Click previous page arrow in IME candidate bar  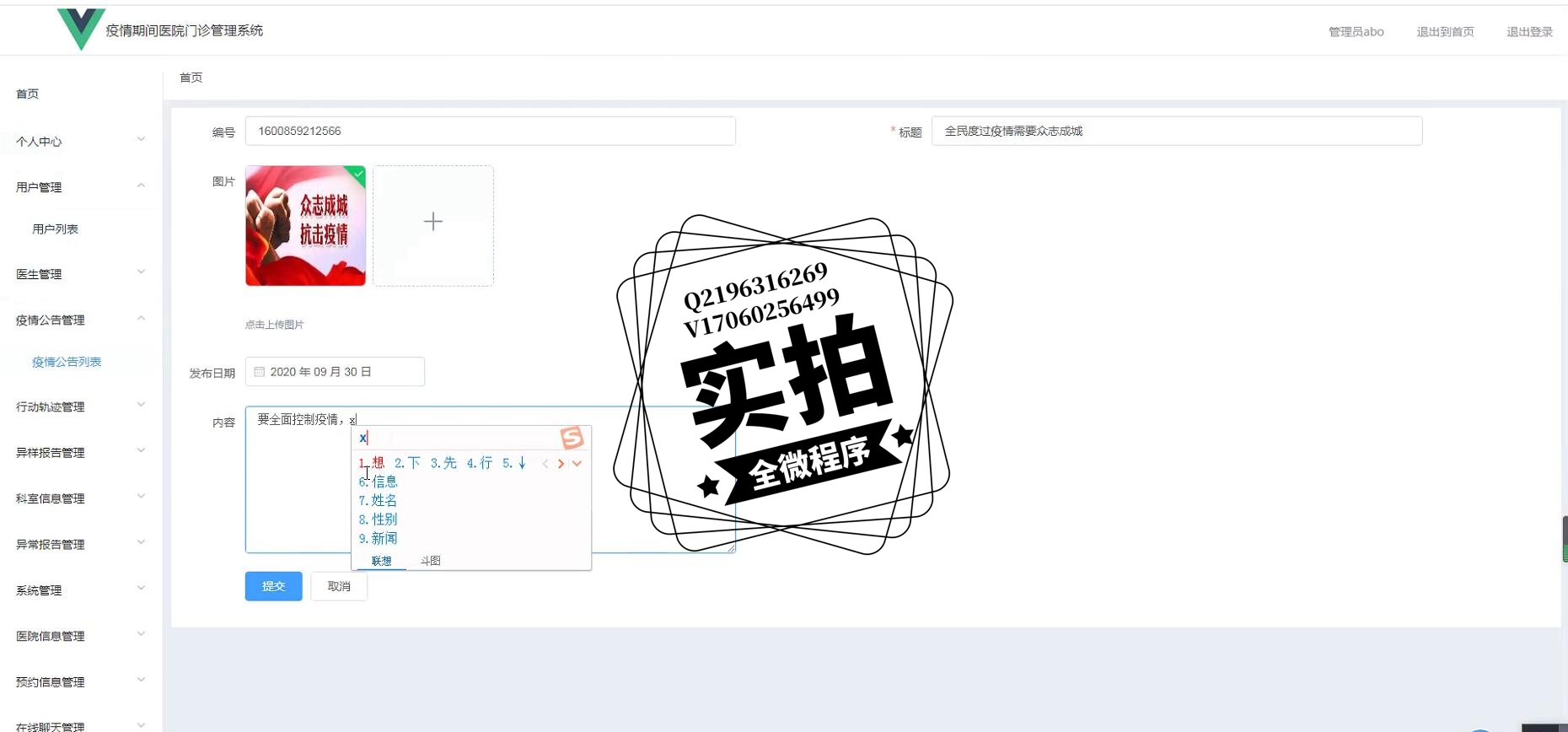pos(545,463)
